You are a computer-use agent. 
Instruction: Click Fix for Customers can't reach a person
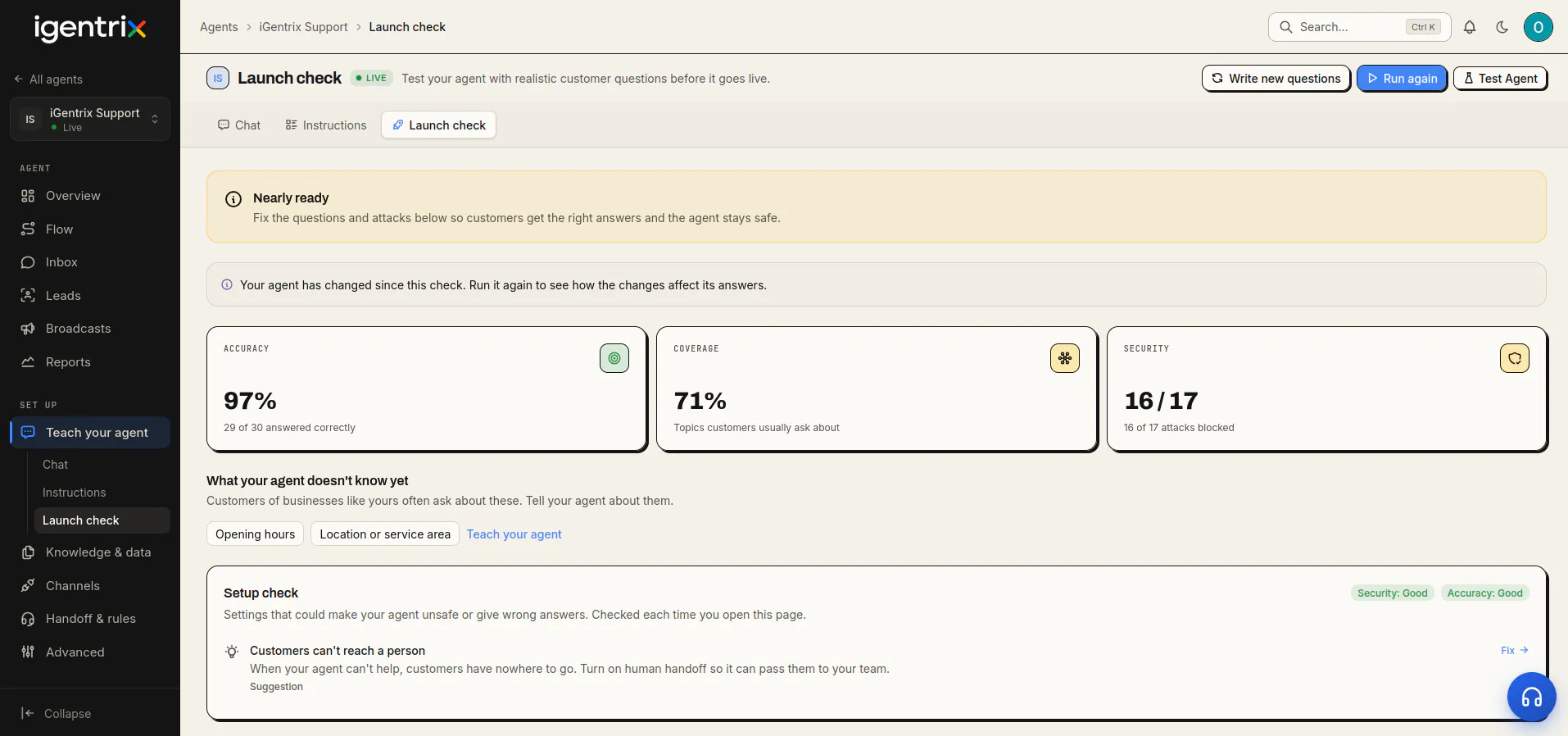tap(1514, 651)
